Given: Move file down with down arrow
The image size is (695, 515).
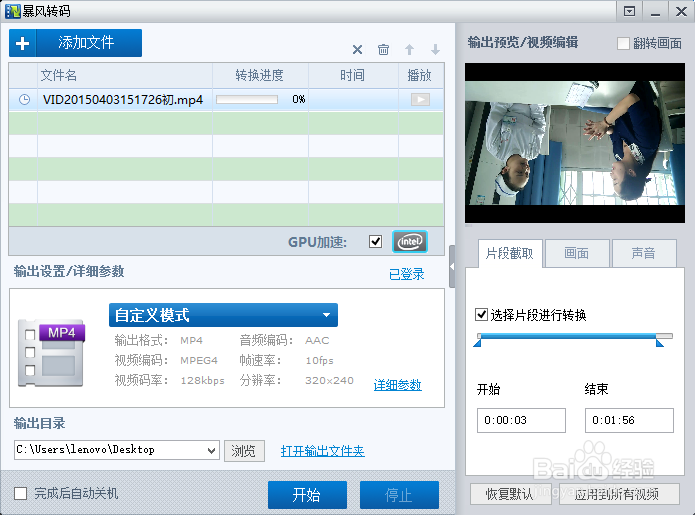Looking at the screenshot, I should click(435, 49).
